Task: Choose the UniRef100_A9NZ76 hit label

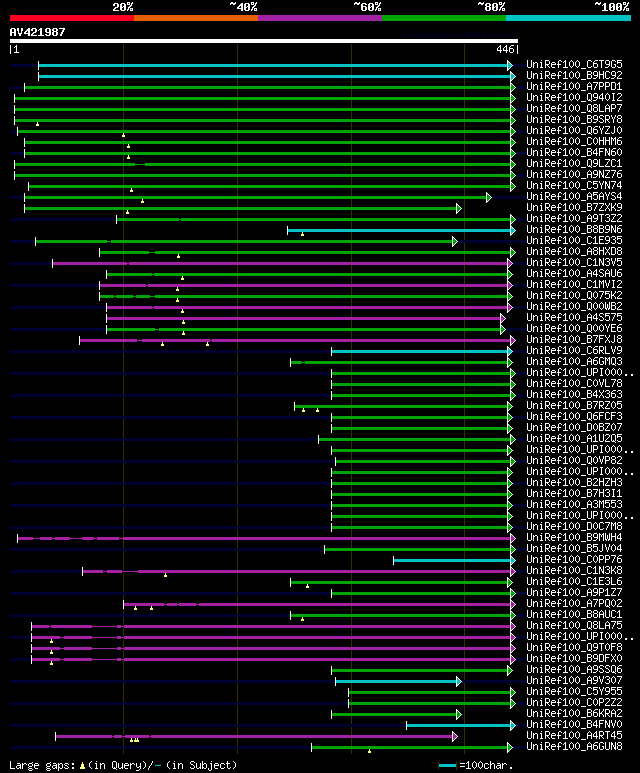Action: [x=574, y=175]
